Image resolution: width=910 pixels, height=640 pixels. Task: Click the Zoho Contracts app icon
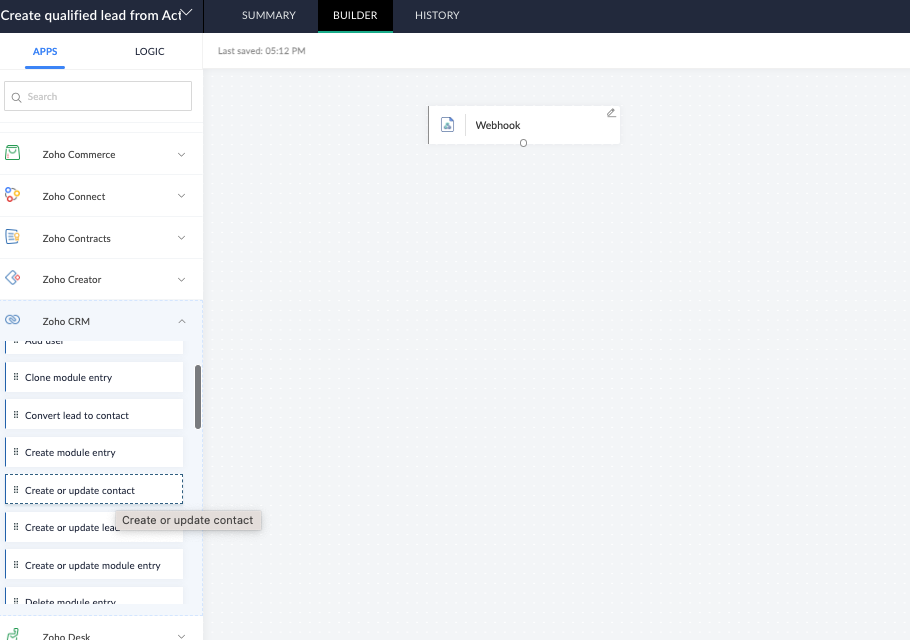click(12, 237)
